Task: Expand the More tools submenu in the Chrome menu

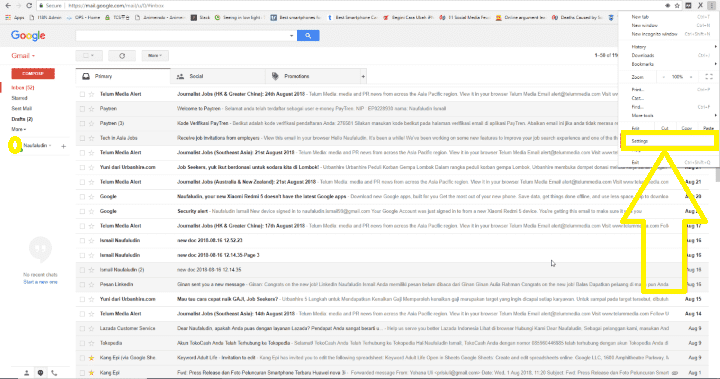Action: pyautogui.click(x=668, y=116)
